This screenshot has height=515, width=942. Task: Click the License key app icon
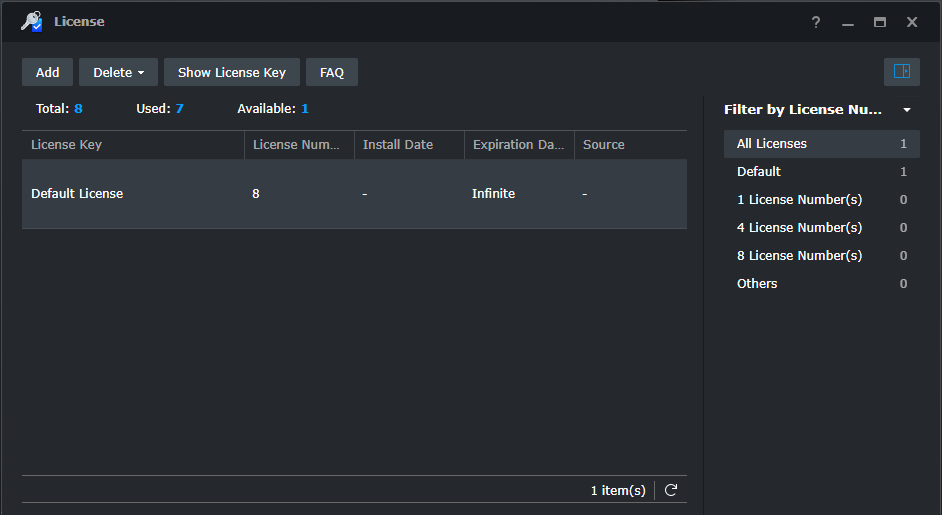coord(31,22)
